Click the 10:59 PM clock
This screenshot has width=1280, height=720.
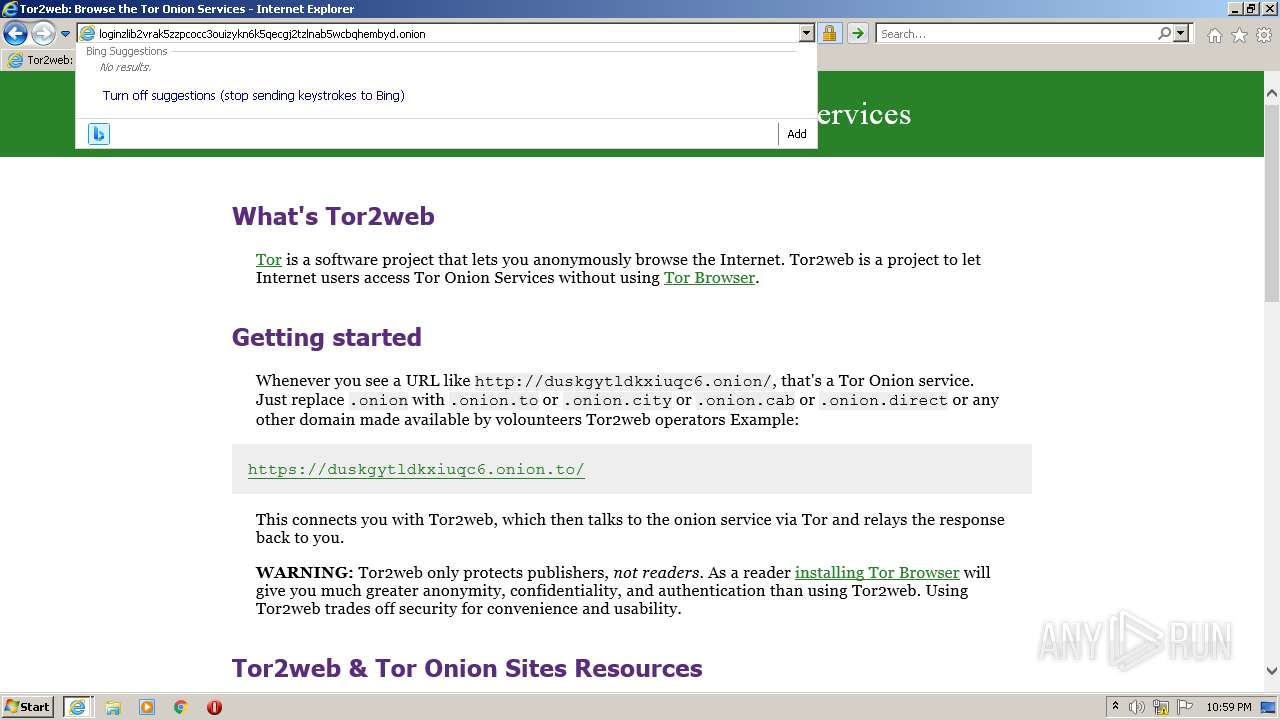tap(1229, 707)
